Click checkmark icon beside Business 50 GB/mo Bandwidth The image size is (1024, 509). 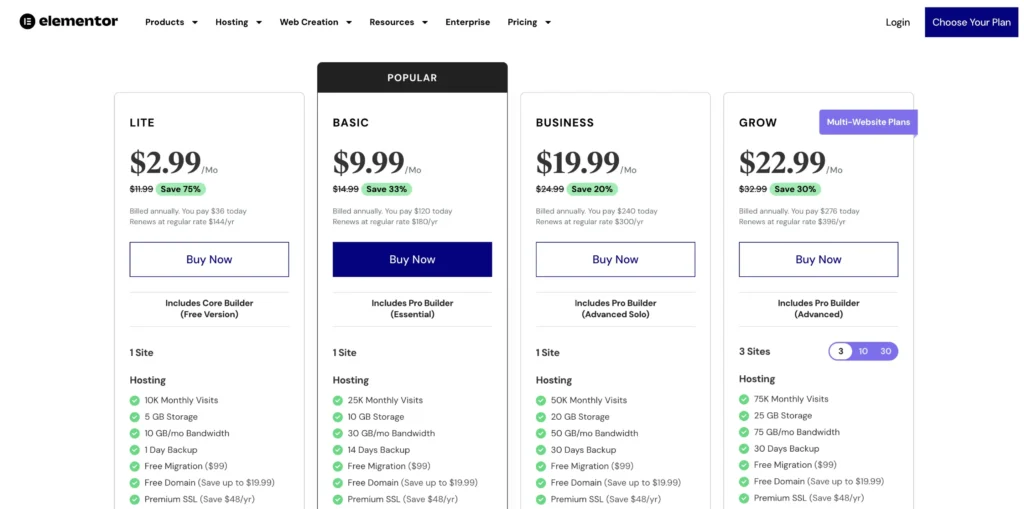[x=541, y=433]
